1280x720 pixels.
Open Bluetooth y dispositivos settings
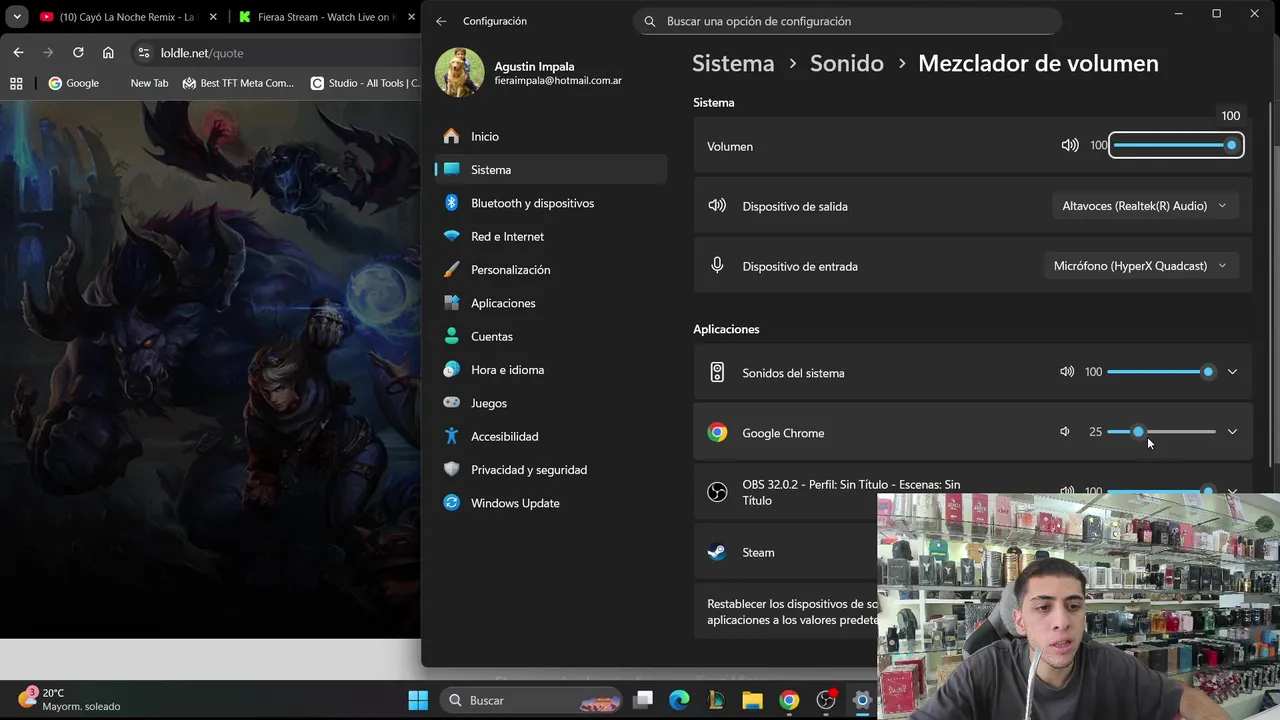point(551,203)
